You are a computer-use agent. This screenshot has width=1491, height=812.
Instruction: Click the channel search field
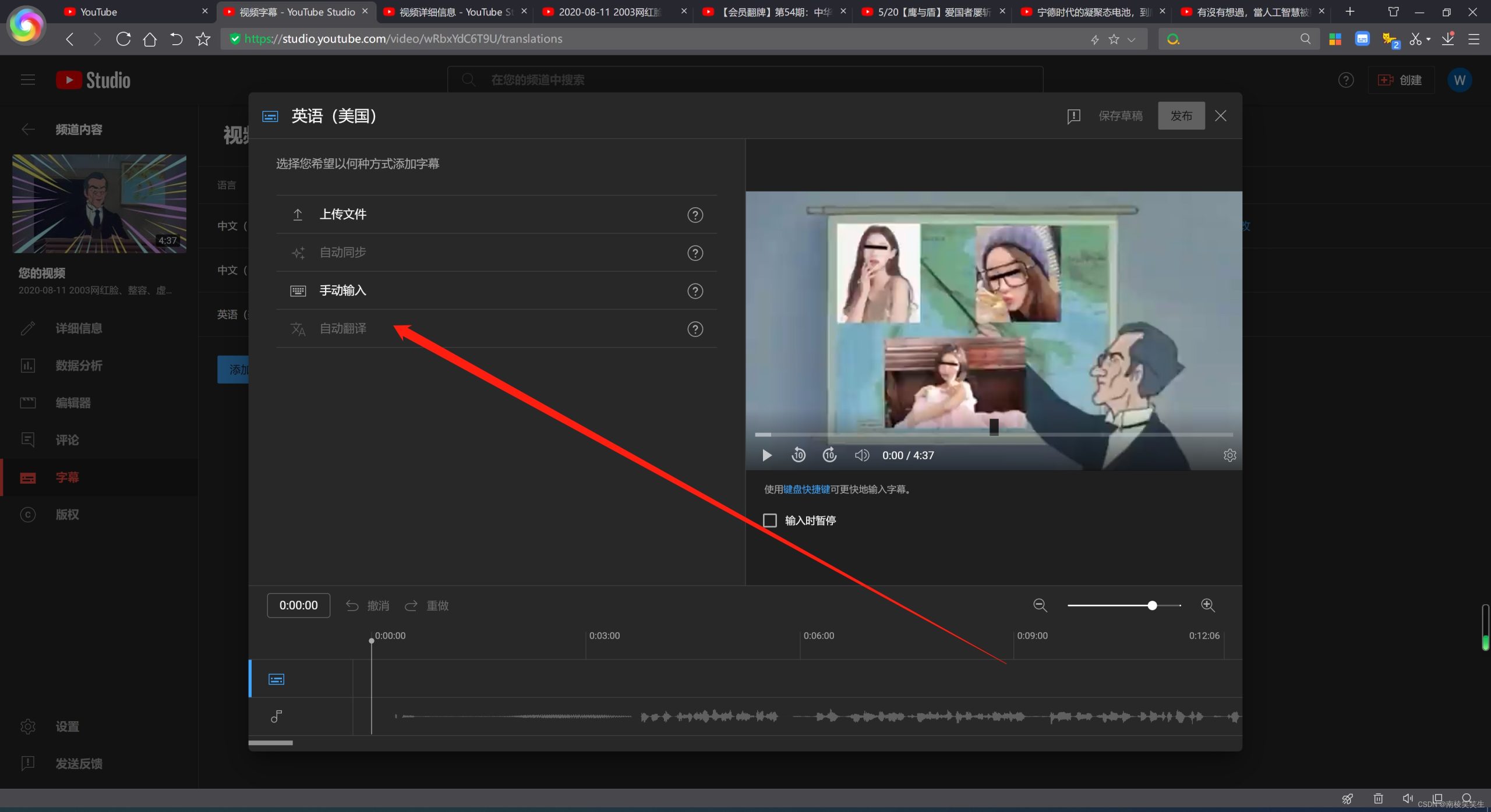745,80
